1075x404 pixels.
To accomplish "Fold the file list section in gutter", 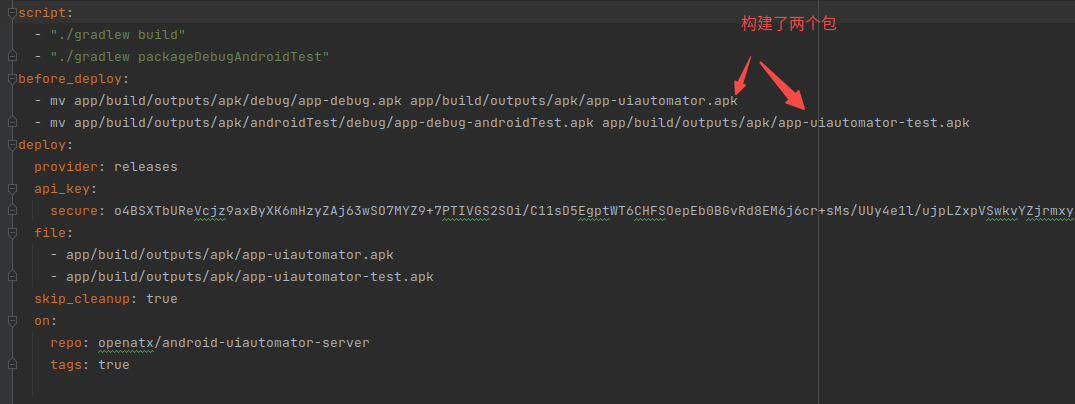I will pyautogui.click(x=12, y=233).
